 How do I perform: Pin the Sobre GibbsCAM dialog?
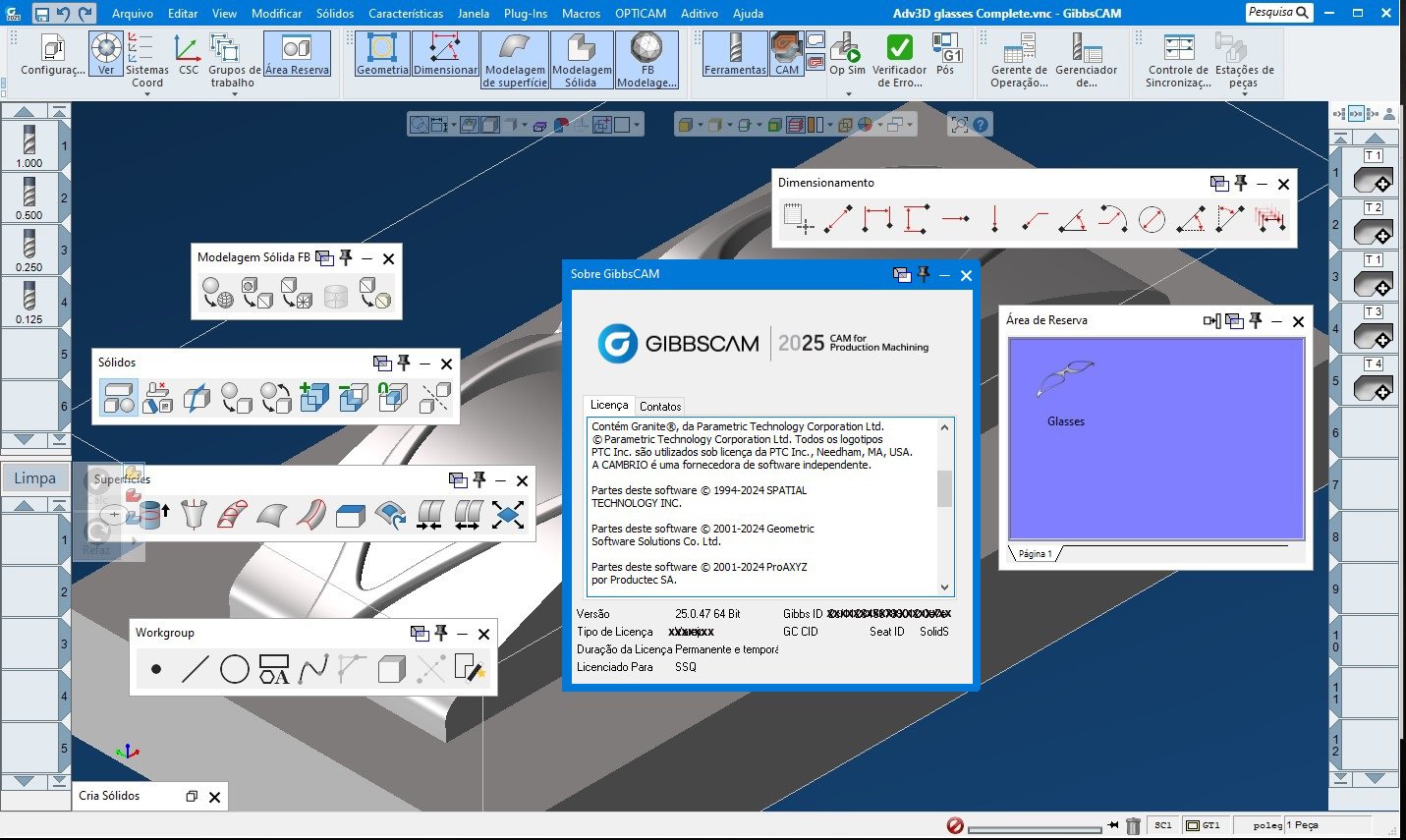(x=924, y=274)
